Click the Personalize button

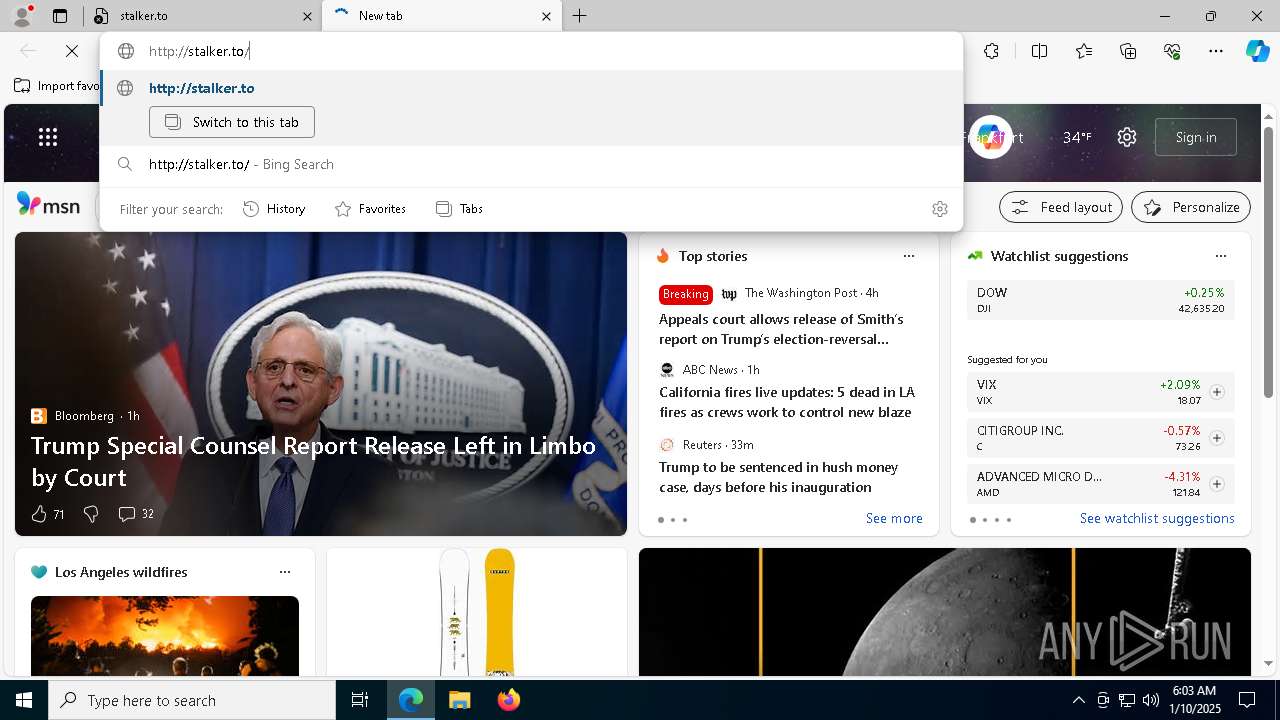[x=1191, y=207]
